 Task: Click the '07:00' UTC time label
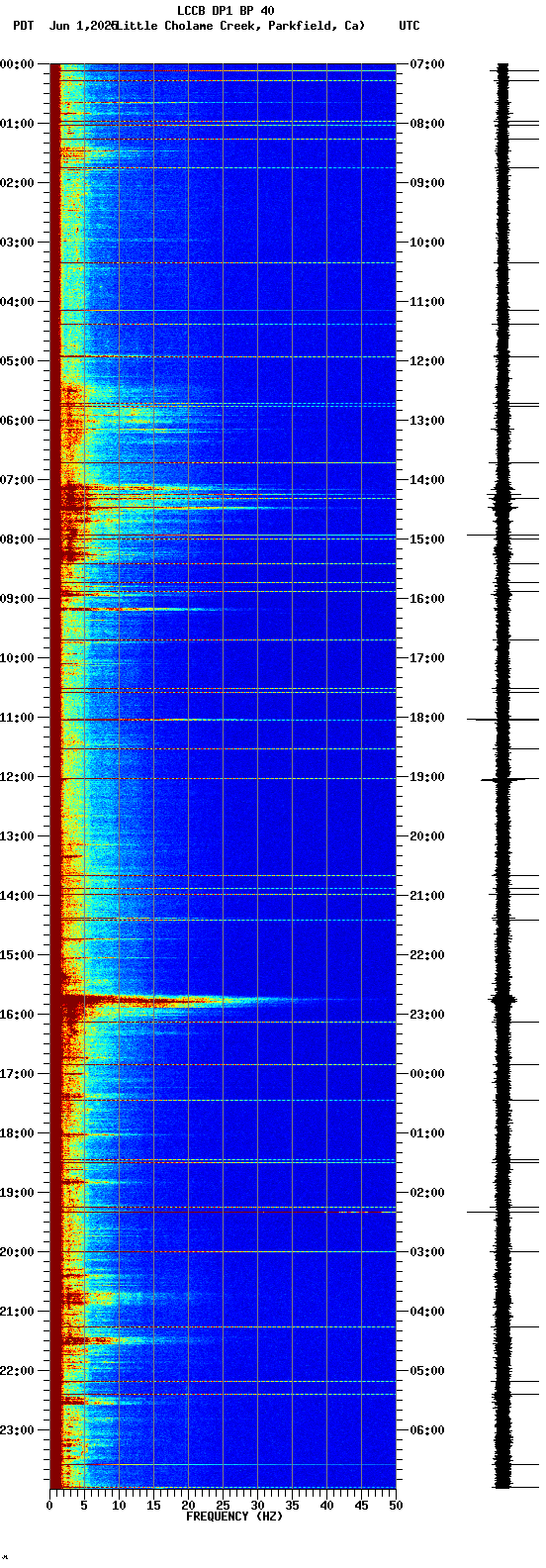(x=427, y=64)
